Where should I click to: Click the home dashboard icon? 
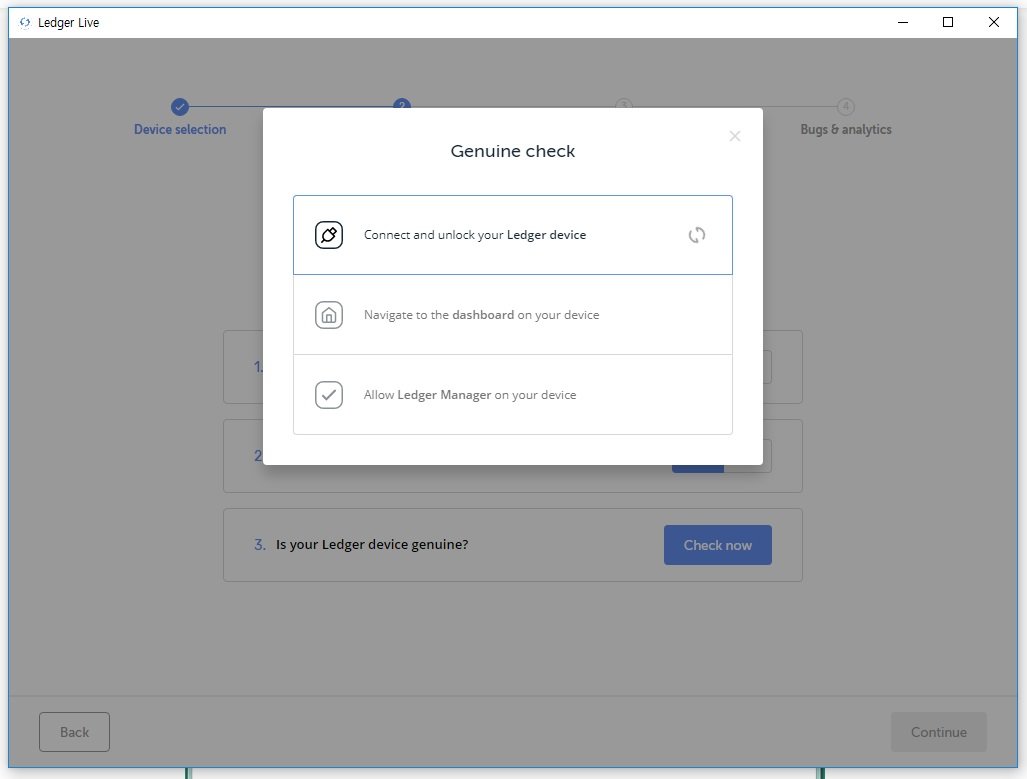(x=329, y=314)
